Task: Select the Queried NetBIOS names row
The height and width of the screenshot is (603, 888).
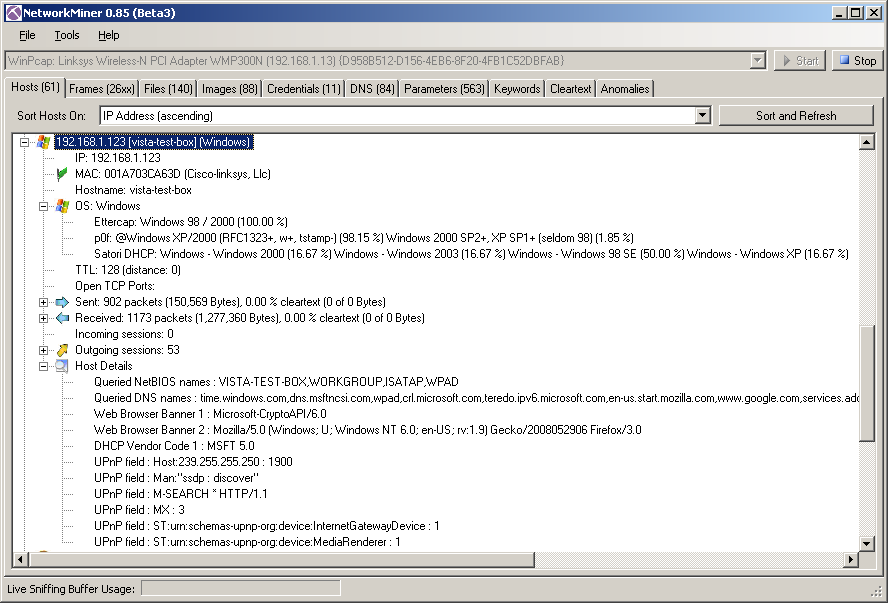Action: point(276,382)
